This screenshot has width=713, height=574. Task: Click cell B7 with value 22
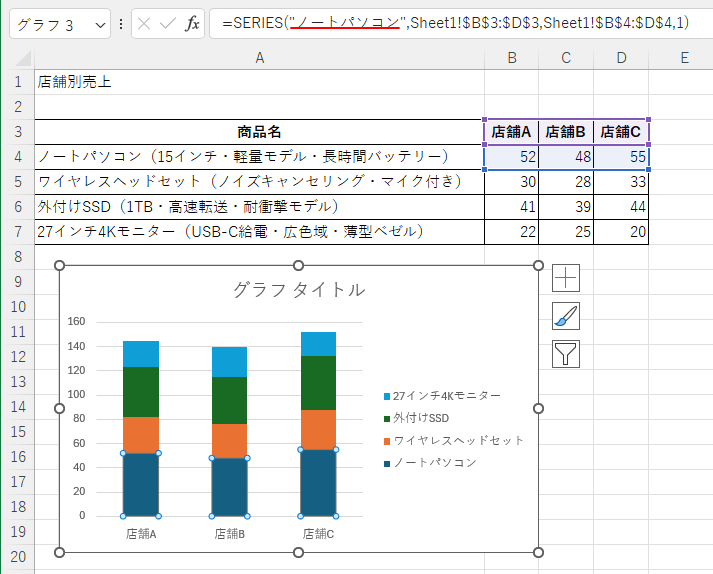click(x=512, y=232)
